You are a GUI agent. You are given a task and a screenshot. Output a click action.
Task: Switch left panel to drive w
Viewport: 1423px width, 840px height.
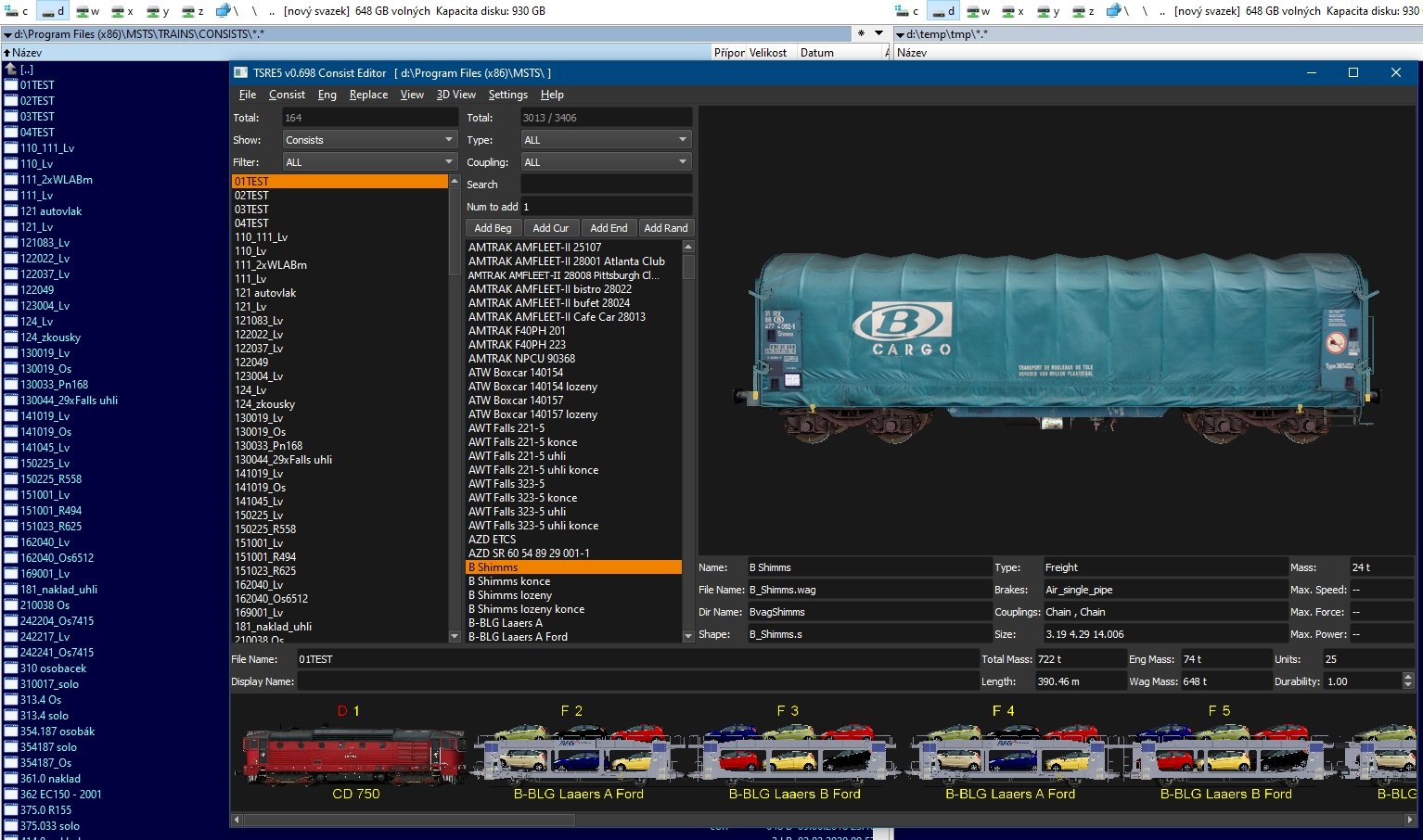[88, 11]
